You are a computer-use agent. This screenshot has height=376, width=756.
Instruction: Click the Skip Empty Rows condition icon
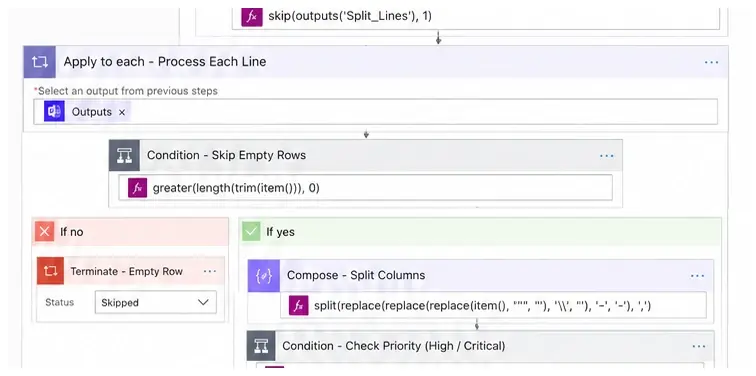[124, 155]
